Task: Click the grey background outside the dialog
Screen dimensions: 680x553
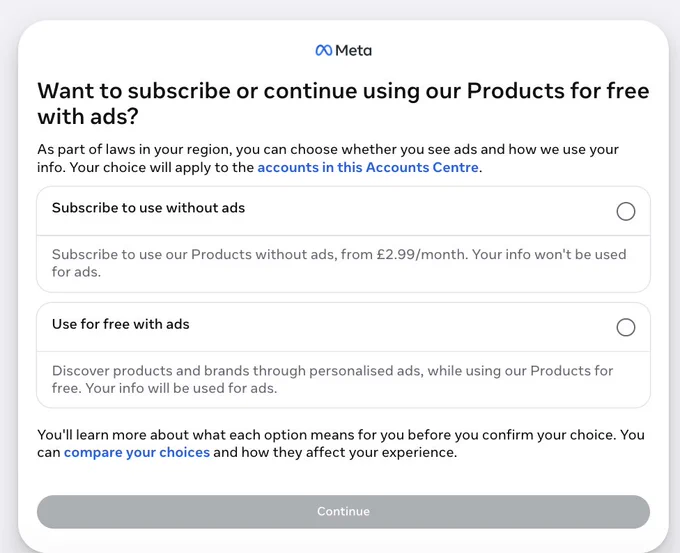Action: click(8, 278)
